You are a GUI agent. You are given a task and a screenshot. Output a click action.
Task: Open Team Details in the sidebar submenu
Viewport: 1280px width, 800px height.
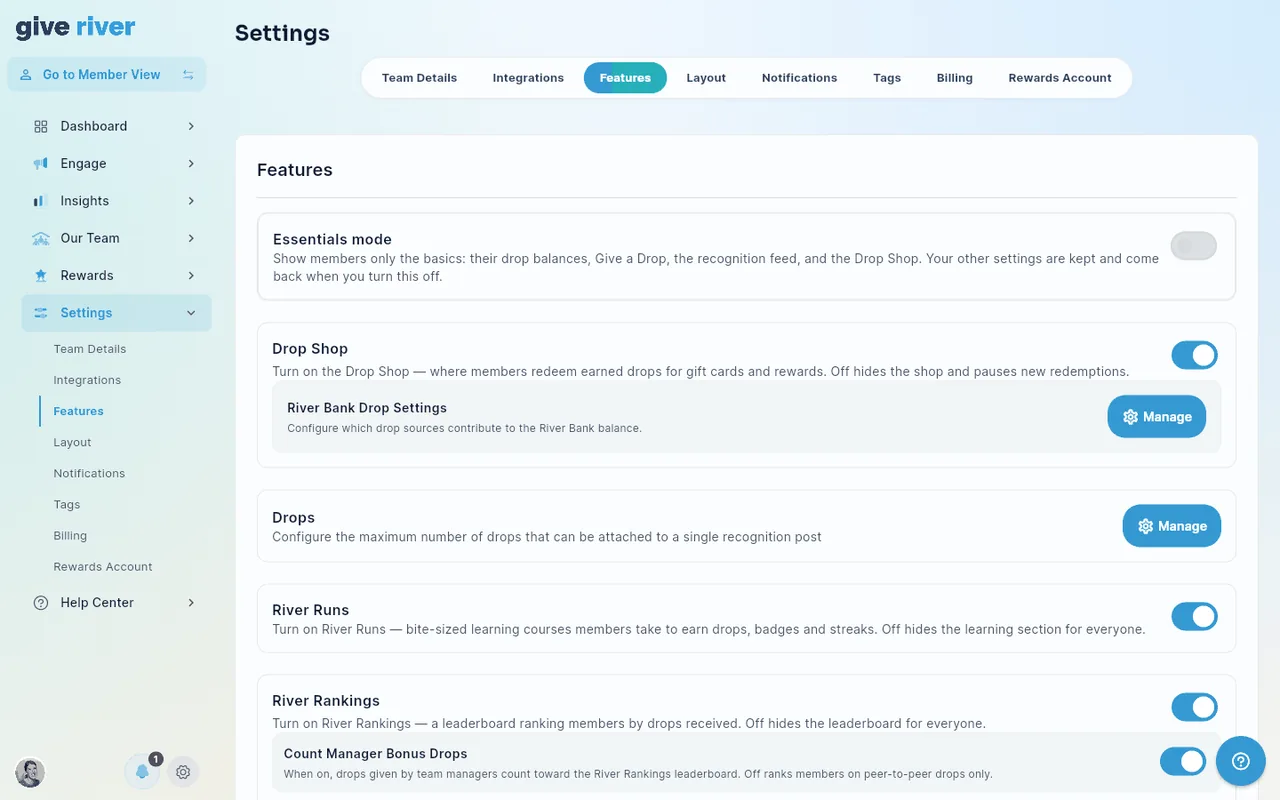click(90, 349)
